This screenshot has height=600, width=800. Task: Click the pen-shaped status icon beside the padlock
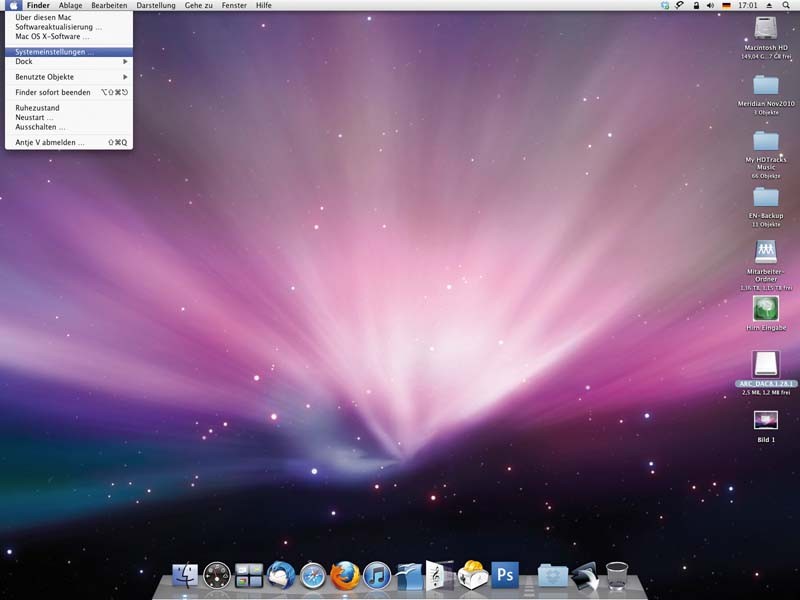[680, 5]
